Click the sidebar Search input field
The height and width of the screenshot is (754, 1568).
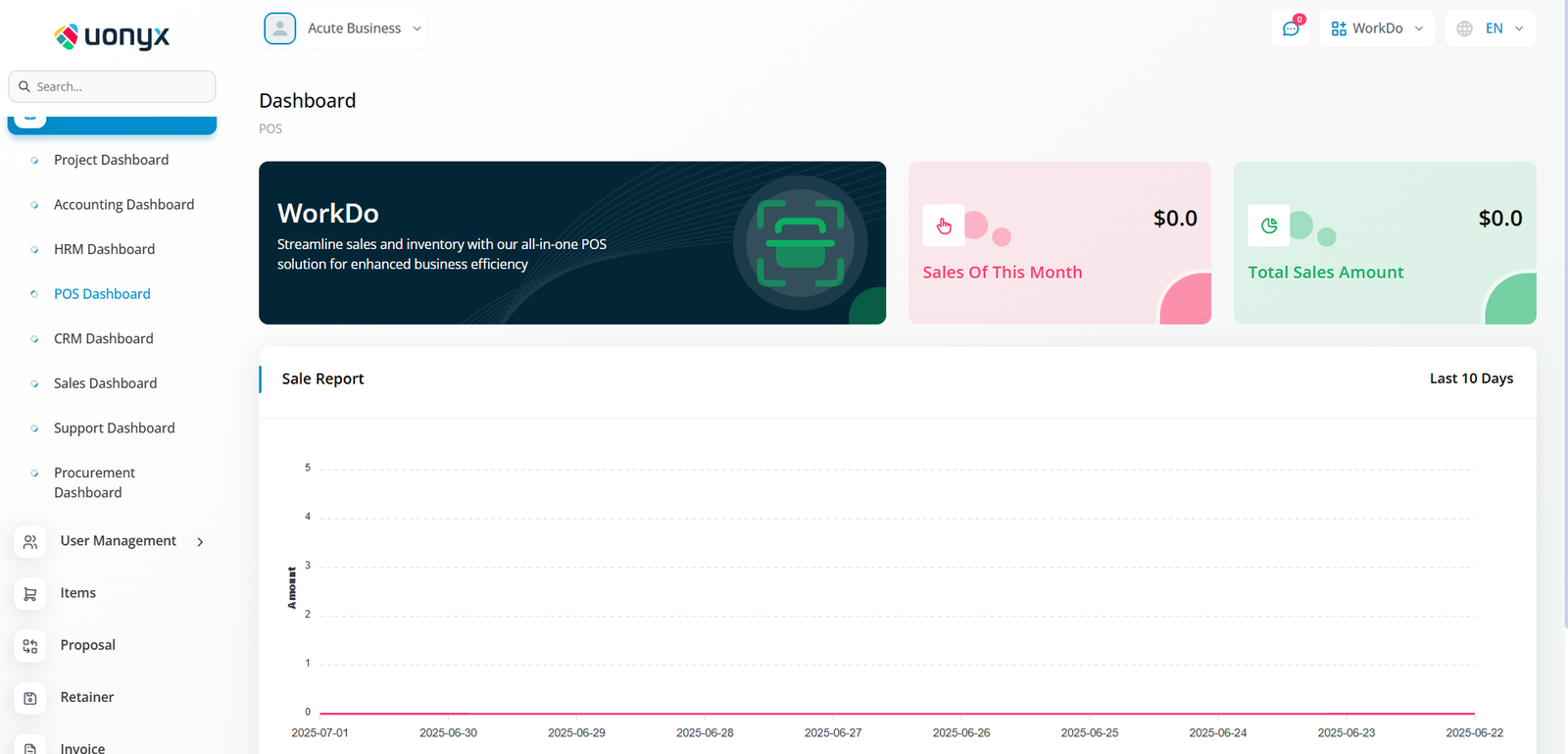click(x=118, y=86)
